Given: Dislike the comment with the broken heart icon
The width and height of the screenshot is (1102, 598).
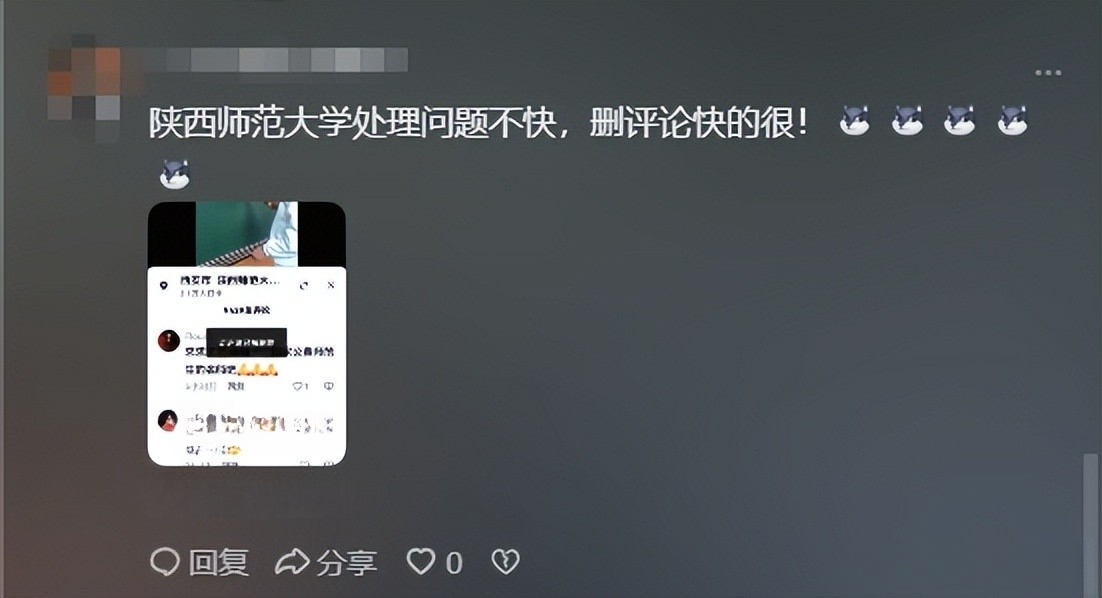Looking at the screenshot, I should [505, 561].
